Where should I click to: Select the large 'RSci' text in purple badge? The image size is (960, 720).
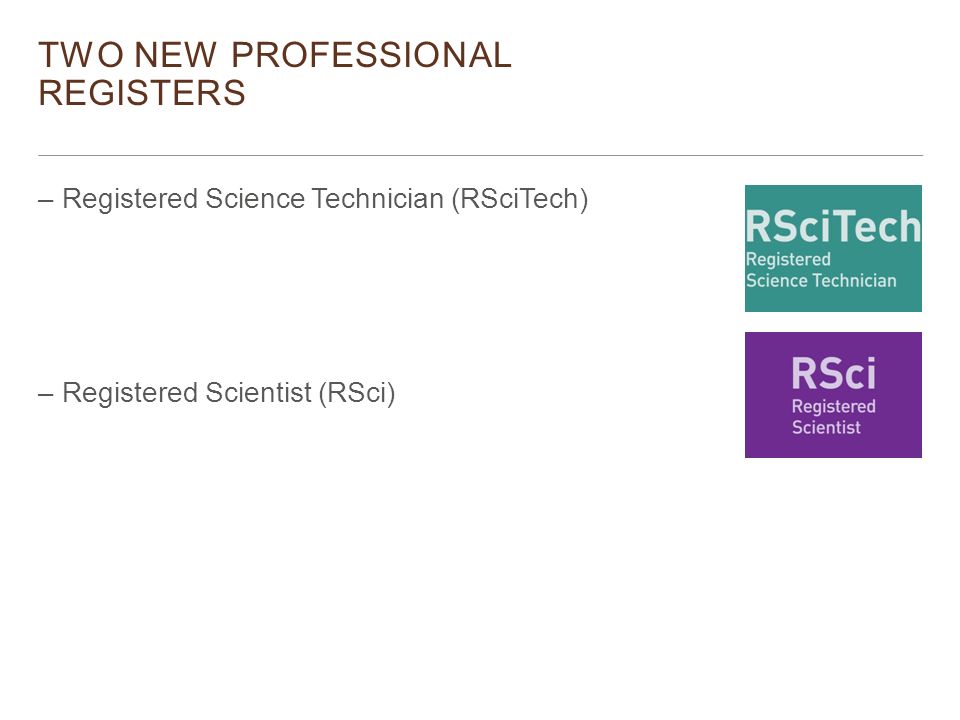pyautogui.click(x=833, y=373)
